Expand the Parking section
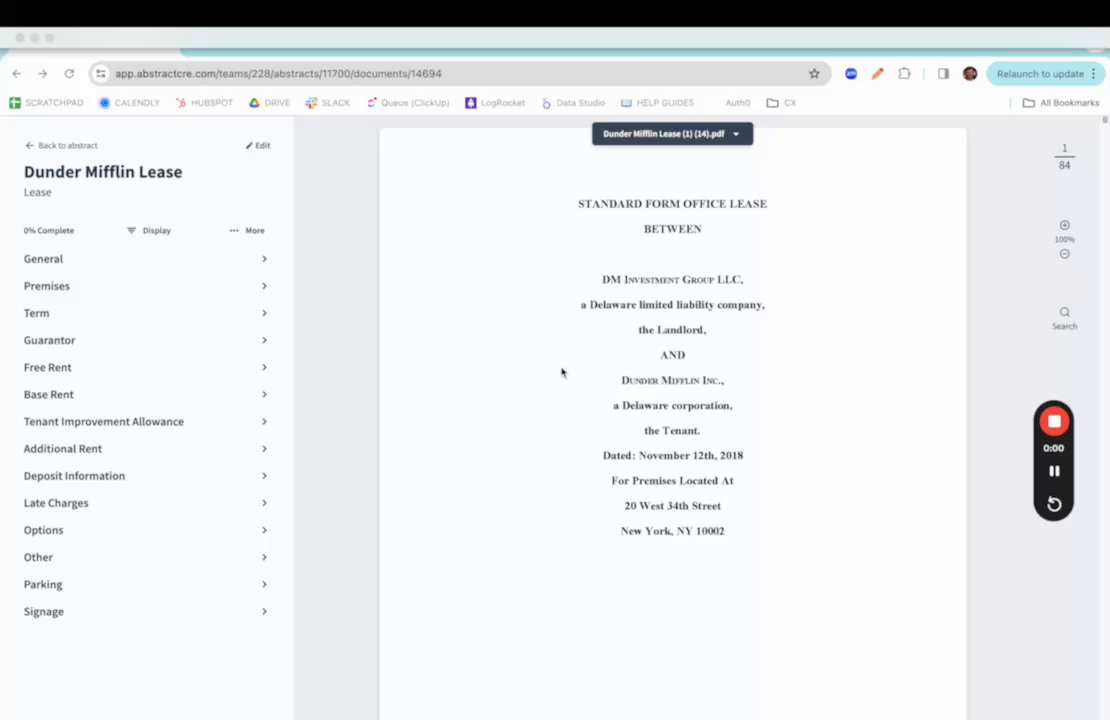Screen dimensions: 1110x720 (146, 584)
